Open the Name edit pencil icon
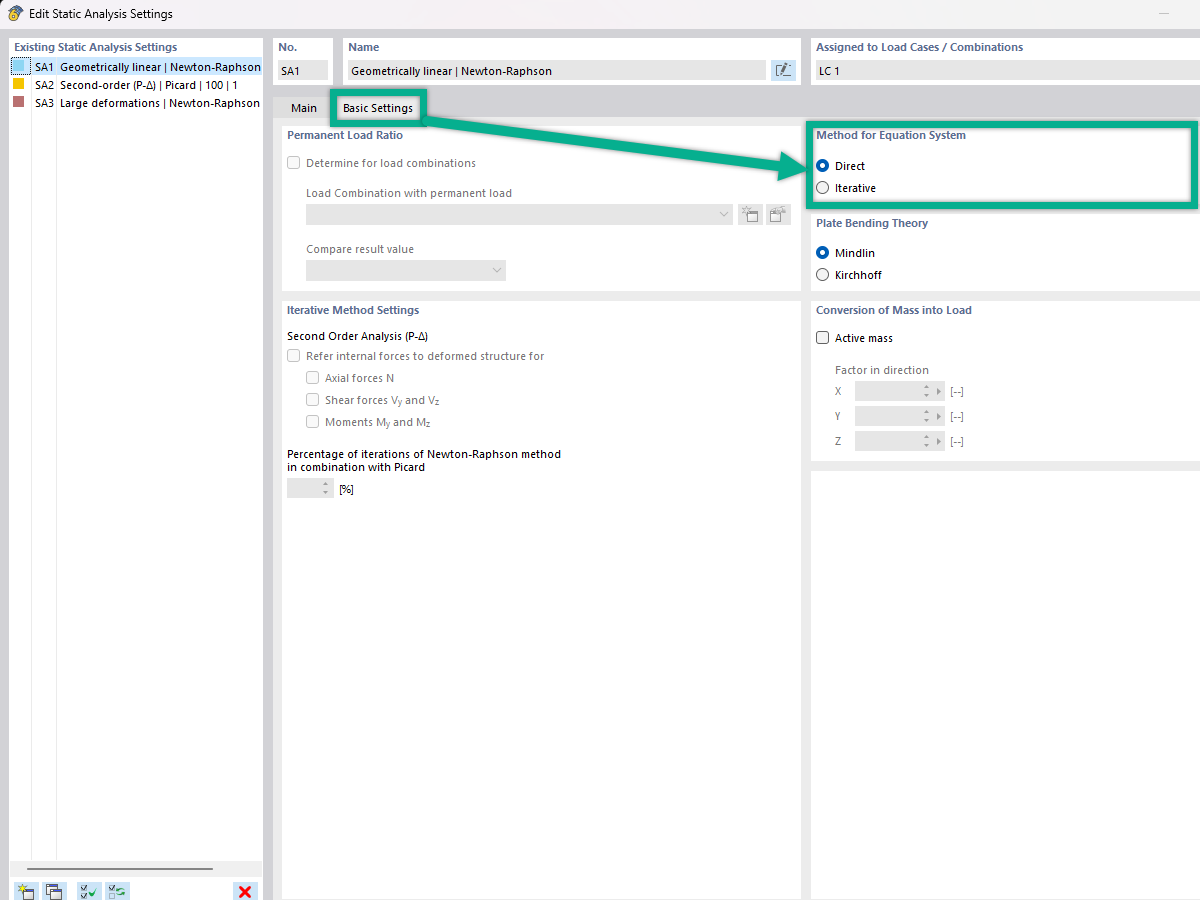 [783, 70]
